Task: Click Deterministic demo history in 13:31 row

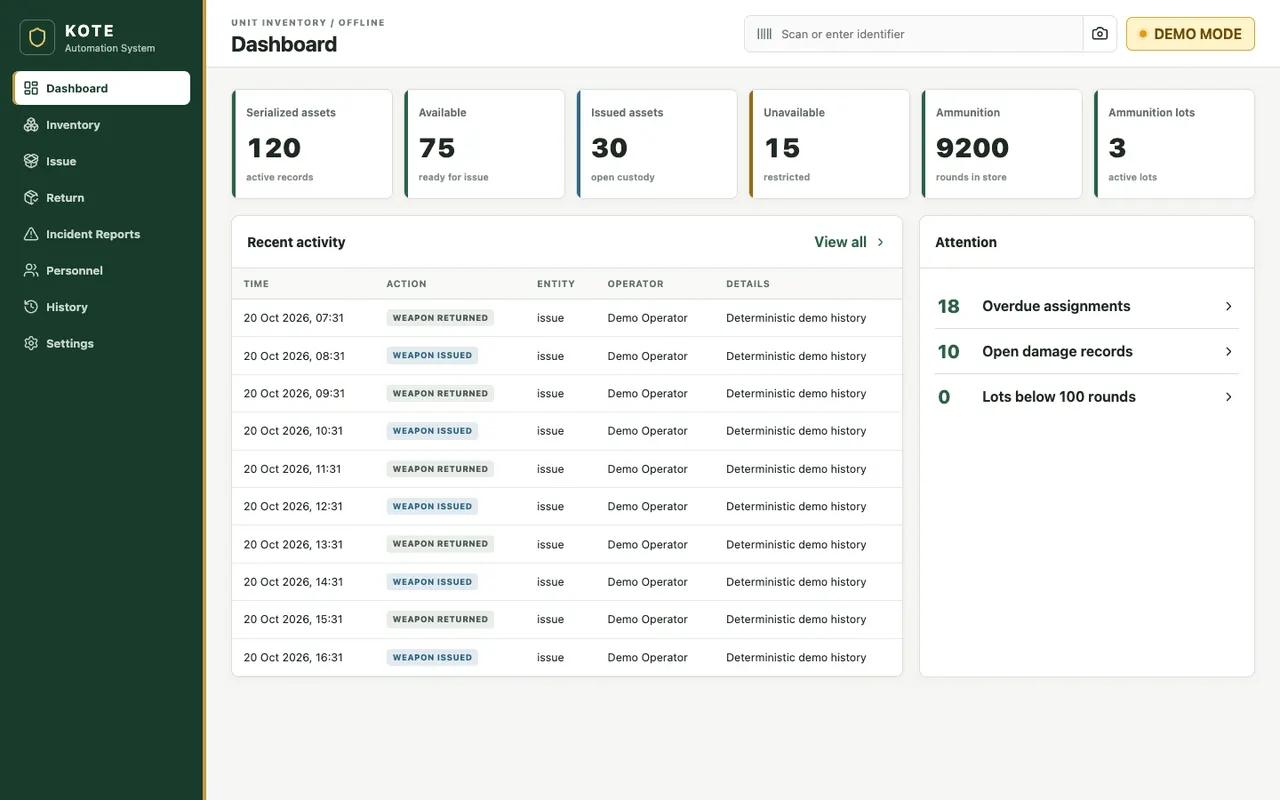Action: [796, 544]
